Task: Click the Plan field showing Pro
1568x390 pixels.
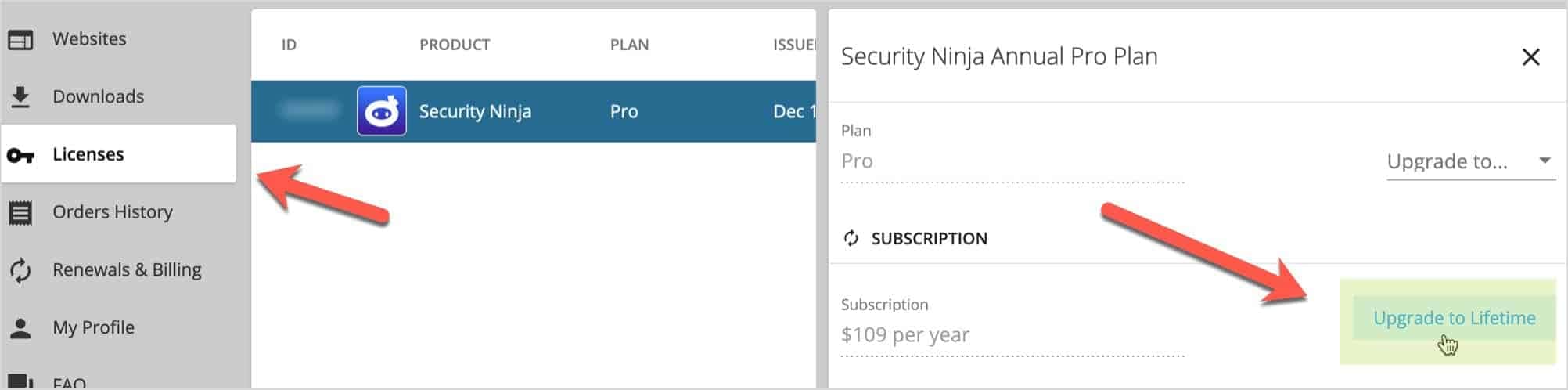Action: click(x=1012, y=161)
